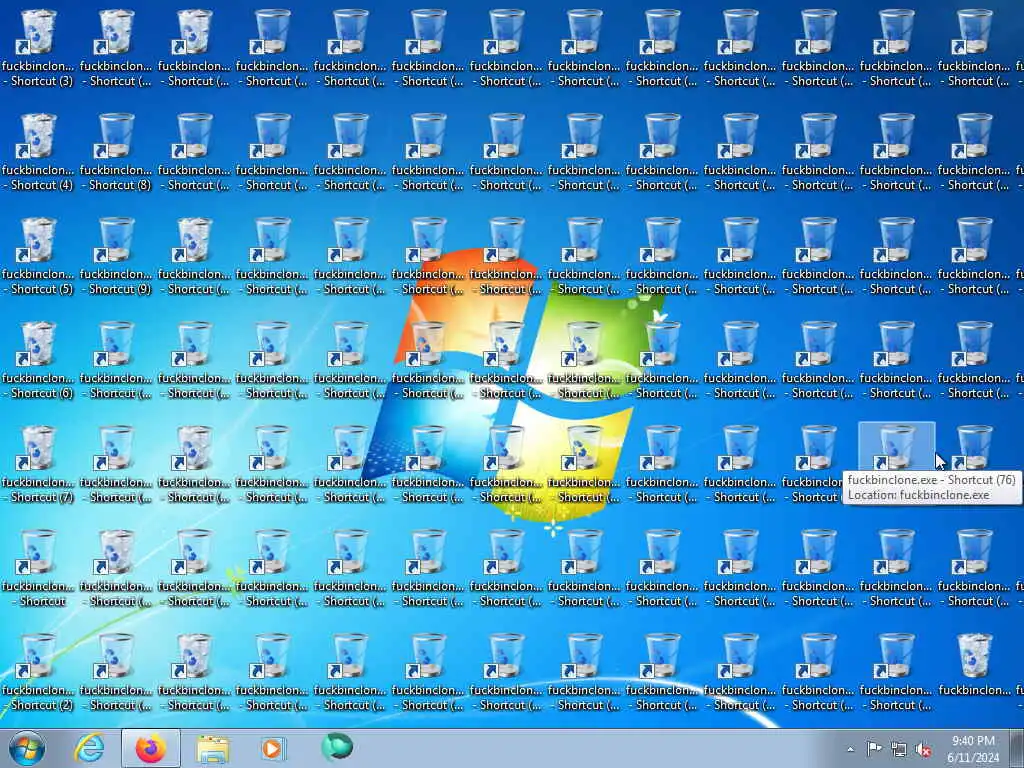
Task: Open the Action Center flag icon
Action: 874,749
